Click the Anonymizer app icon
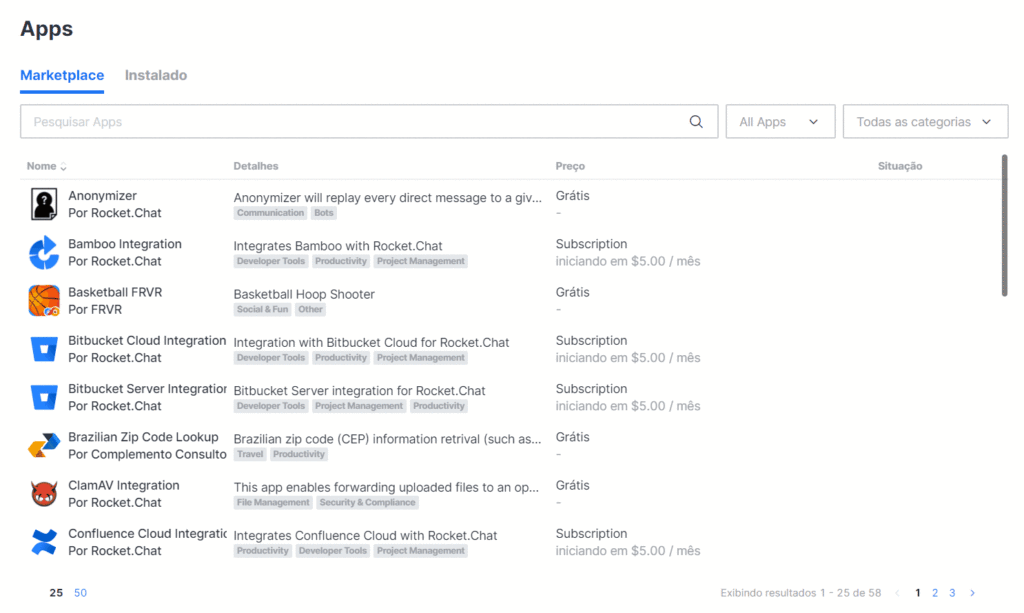1024x613 pixels. pos(44,204)
